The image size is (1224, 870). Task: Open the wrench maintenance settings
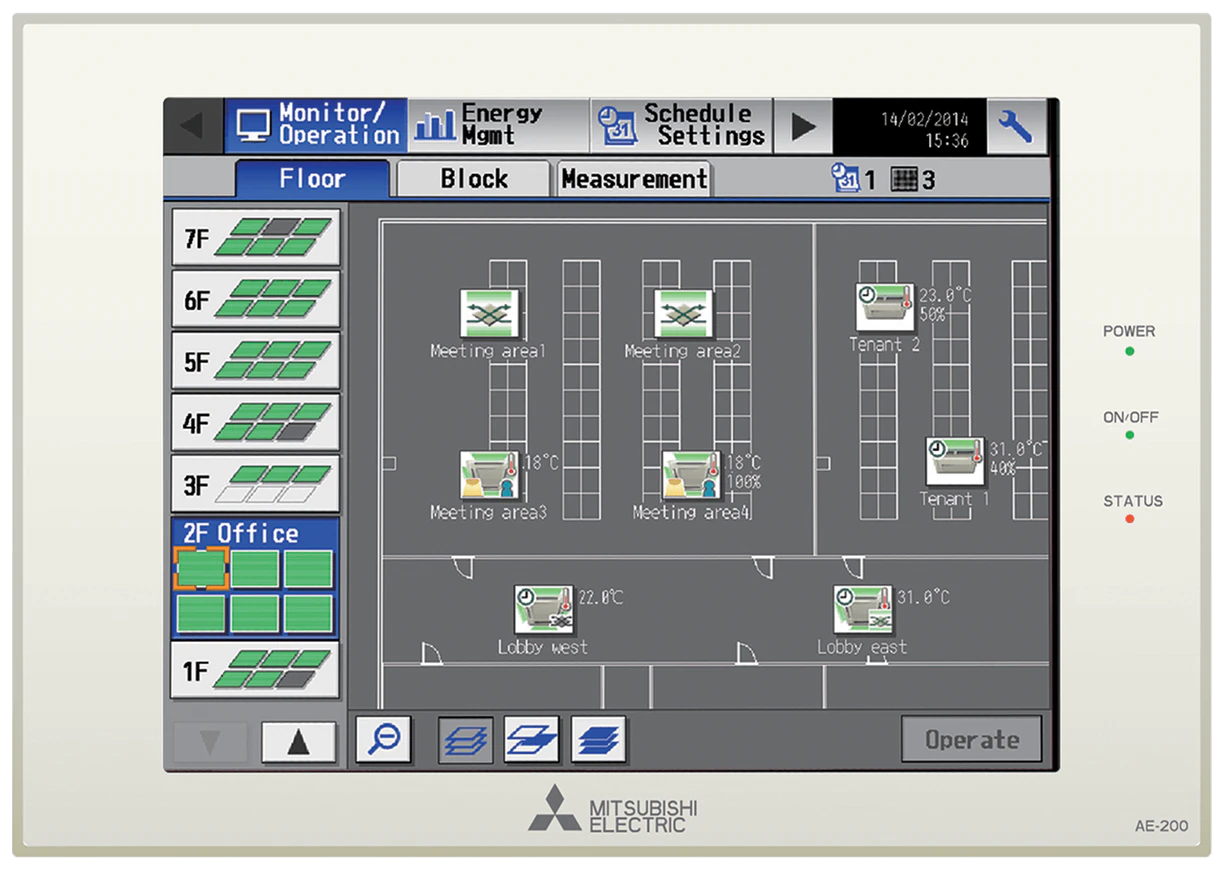1016,126
